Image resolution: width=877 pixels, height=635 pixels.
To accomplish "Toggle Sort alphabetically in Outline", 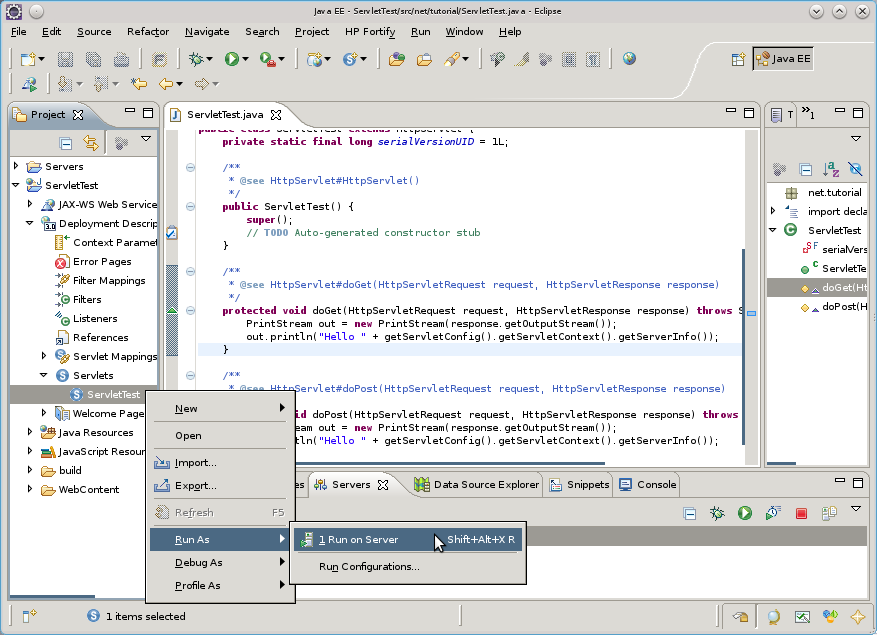I will point(831,169).
